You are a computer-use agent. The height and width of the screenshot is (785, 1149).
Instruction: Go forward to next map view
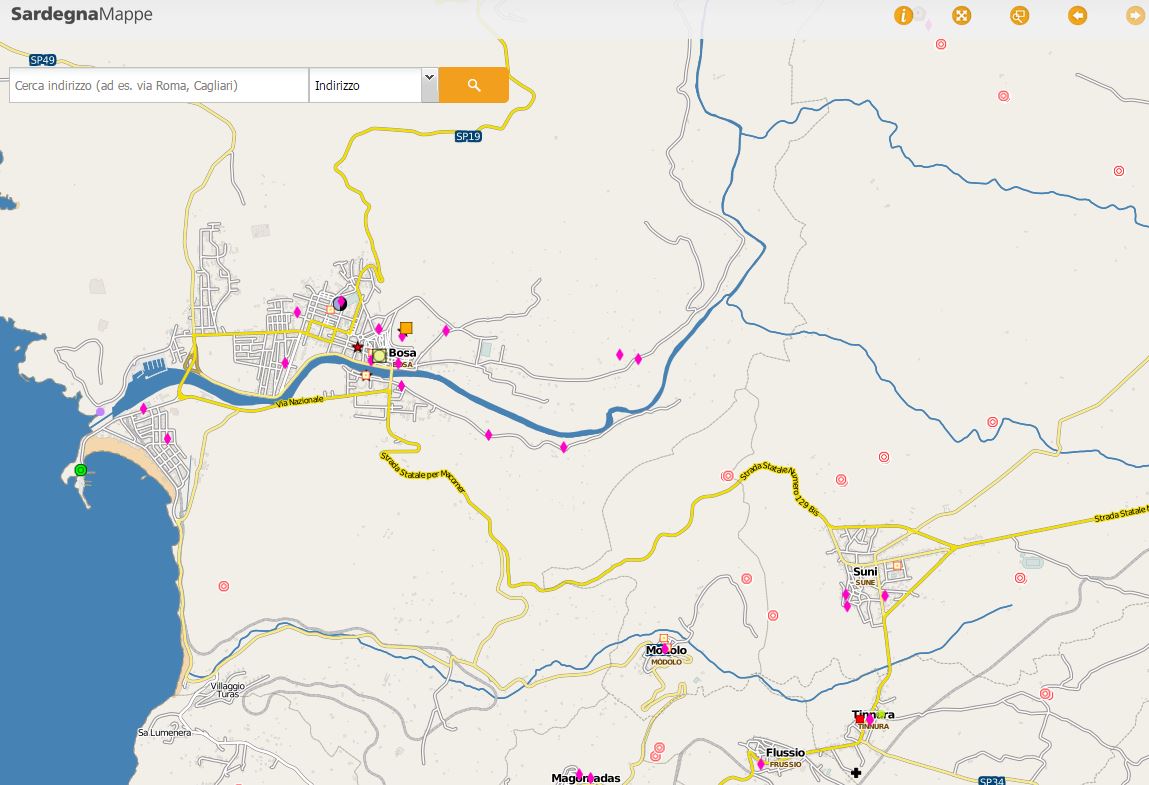coord(1135,15)
